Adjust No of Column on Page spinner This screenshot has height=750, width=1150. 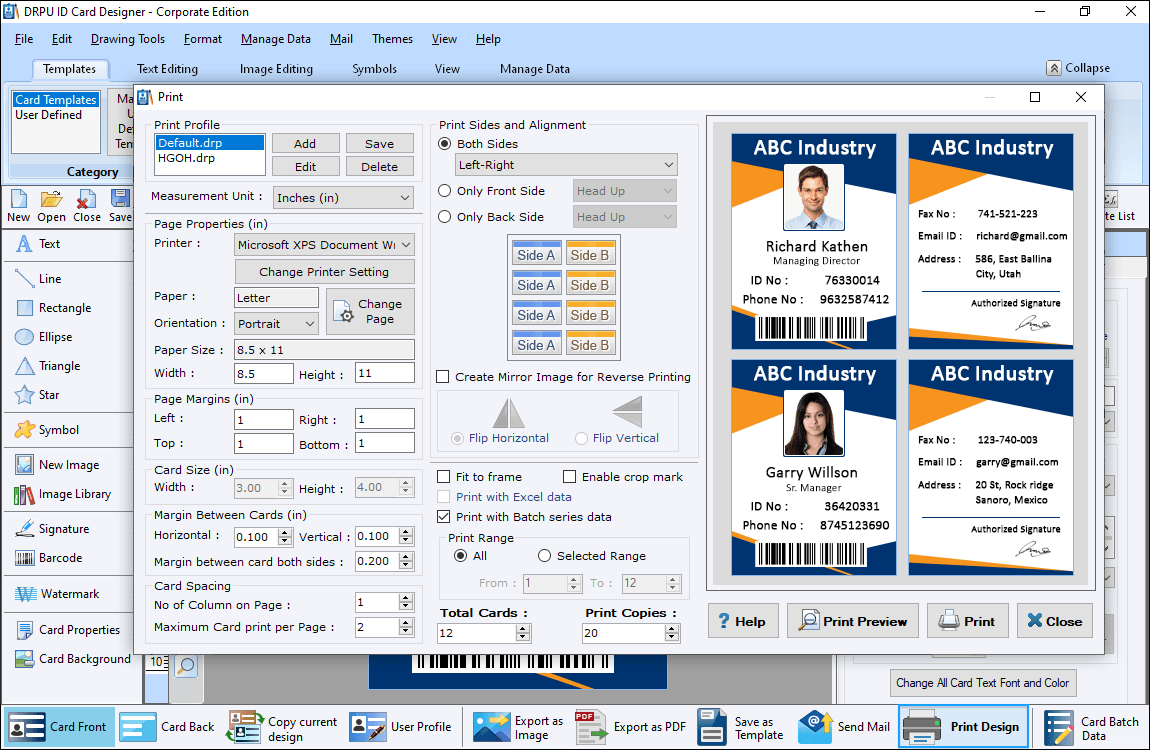406,603
